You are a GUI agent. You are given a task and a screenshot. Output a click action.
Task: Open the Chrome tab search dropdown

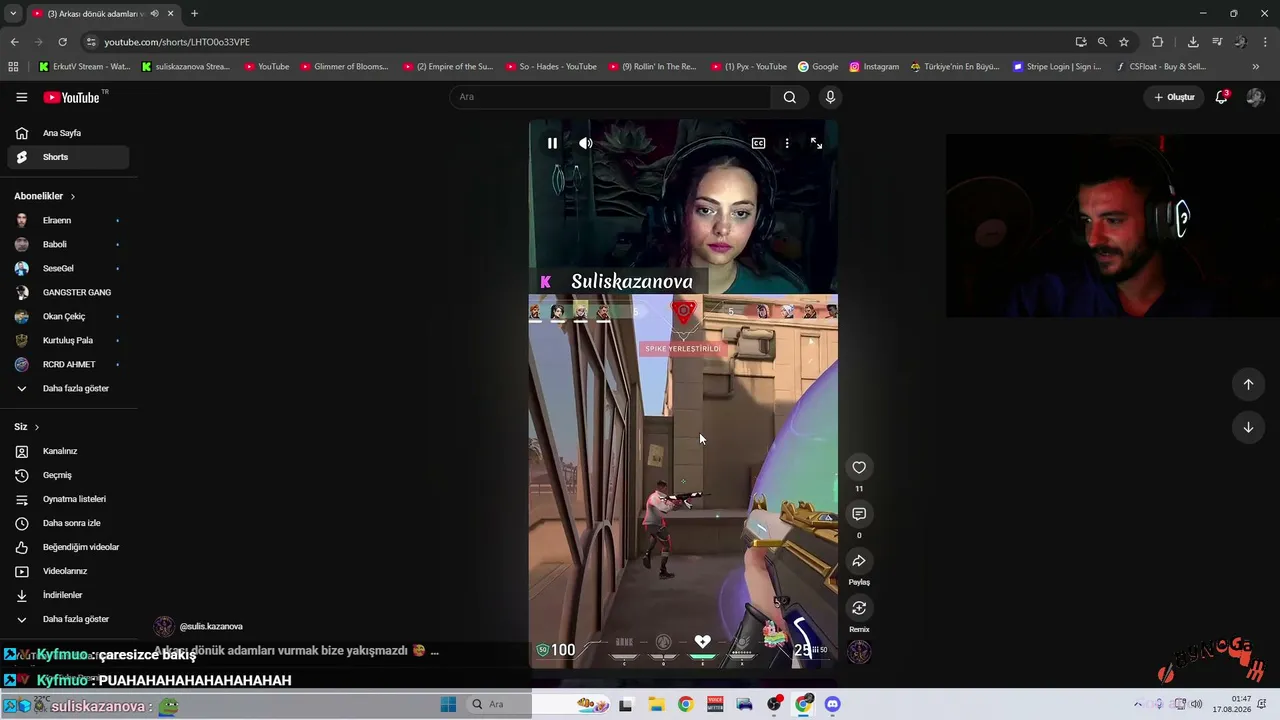(13, 13)
